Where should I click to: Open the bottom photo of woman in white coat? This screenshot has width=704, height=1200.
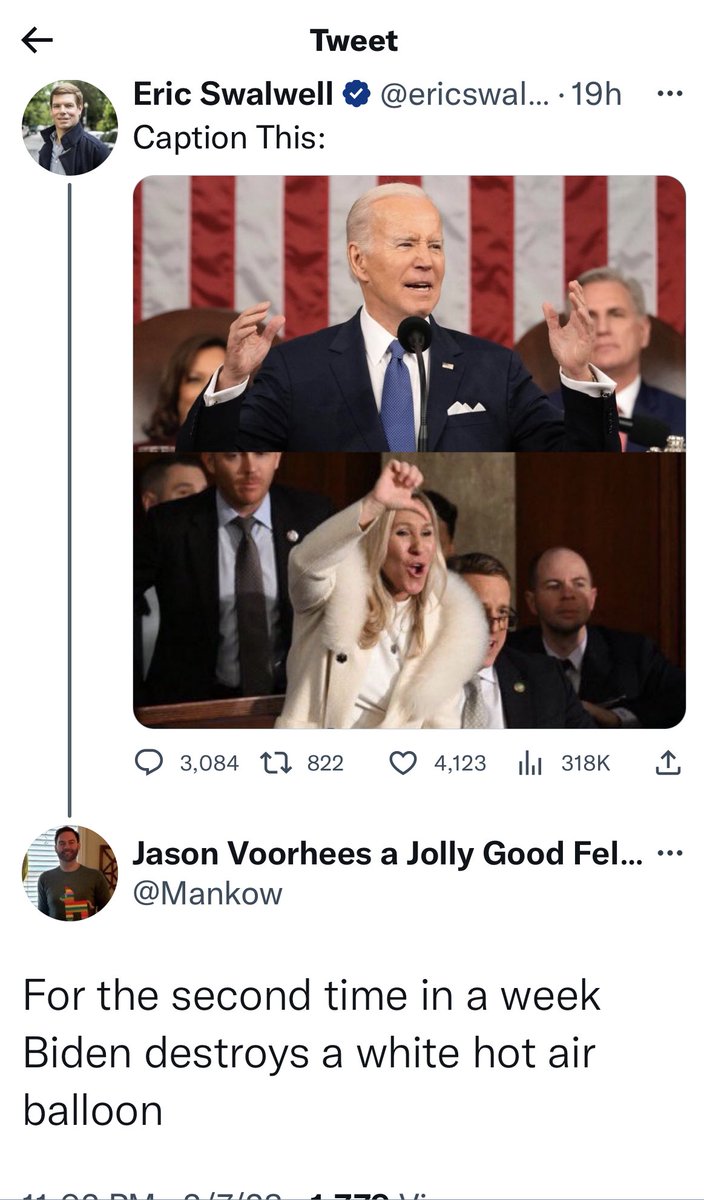point(410,590)
